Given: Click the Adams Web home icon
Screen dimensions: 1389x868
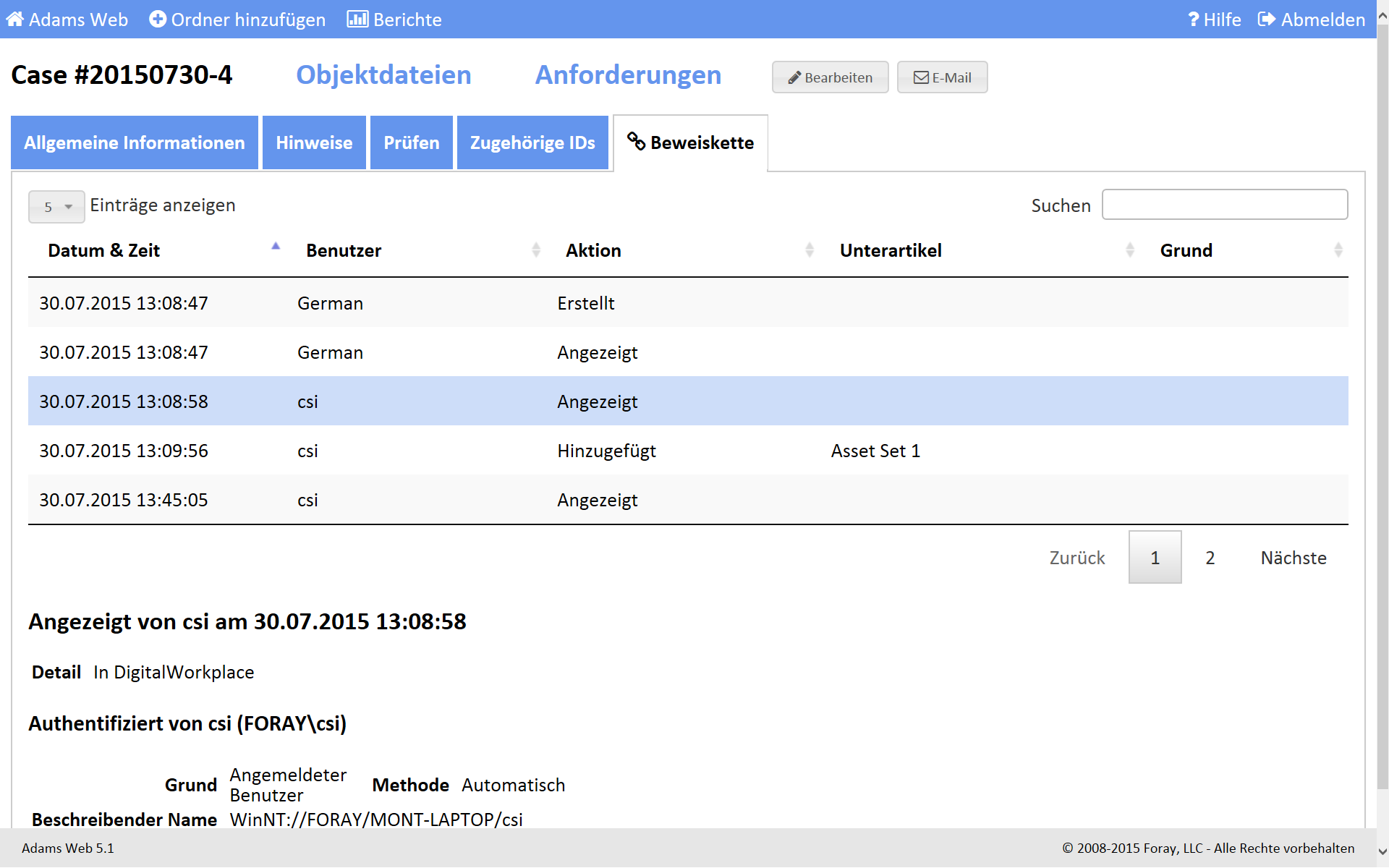Looking at the screenshot, I should [15, 20].
